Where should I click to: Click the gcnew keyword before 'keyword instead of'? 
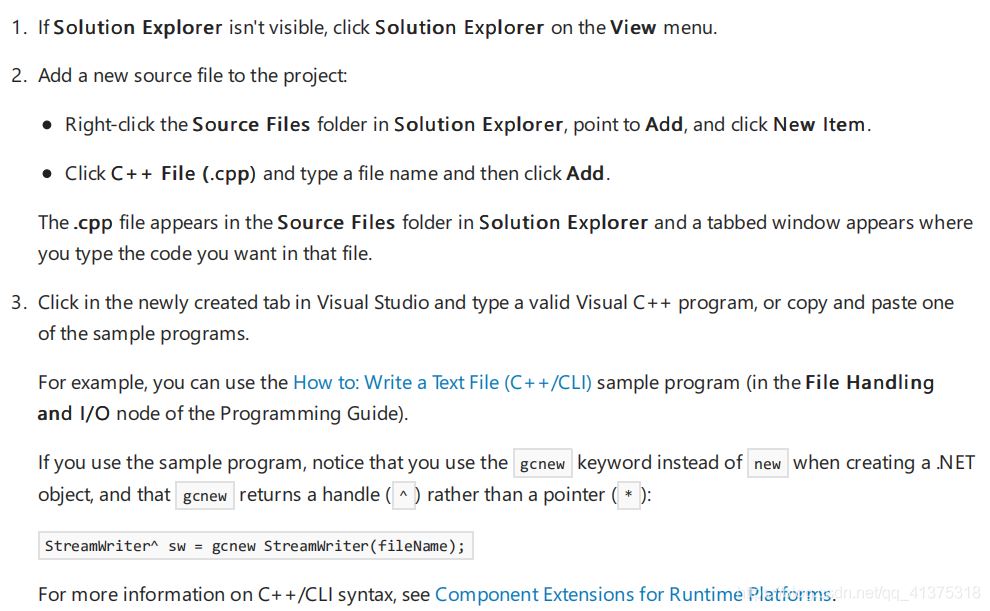coord(542,464)
